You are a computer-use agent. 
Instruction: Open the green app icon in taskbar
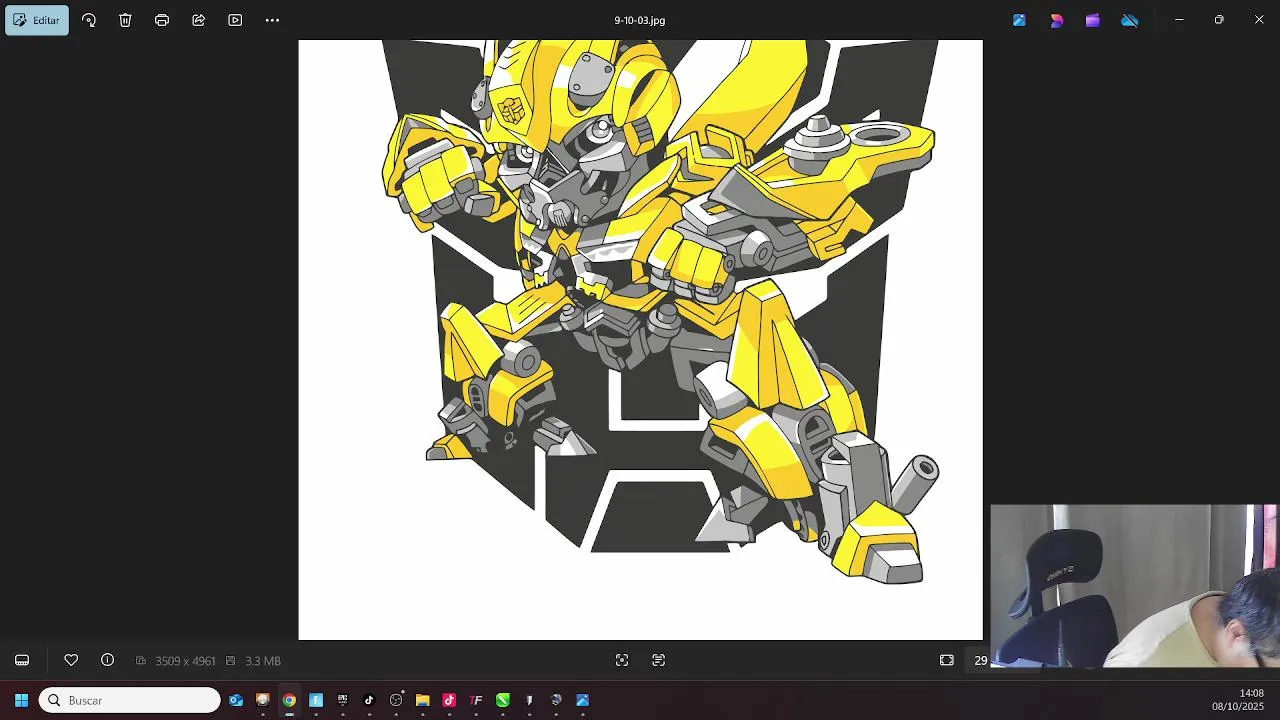pyautogui.click(x=503, y=700)
